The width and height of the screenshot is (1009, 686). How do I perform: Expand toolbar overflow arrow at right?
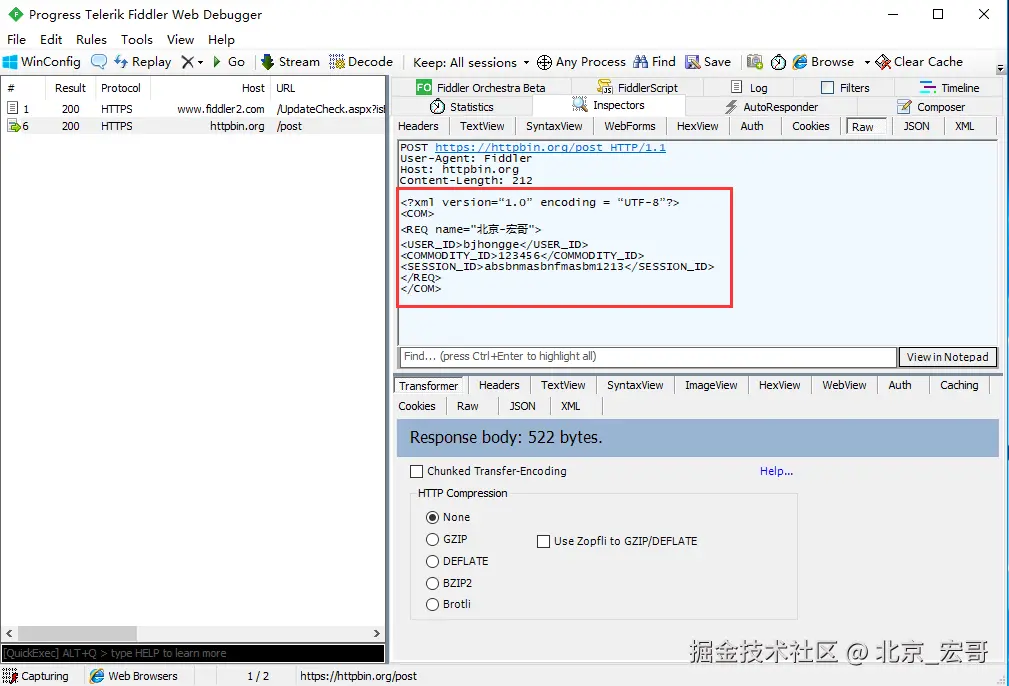pyautogui.click(x=1000, y=68)
